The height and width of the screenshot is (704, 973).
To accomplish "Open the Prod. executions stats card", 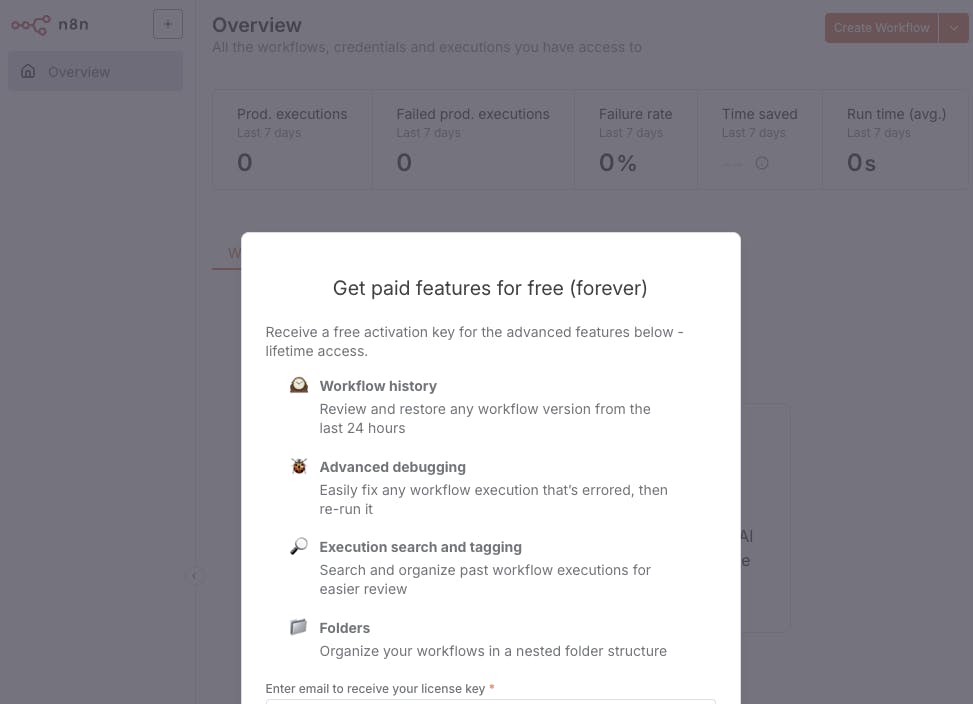I will coord(292,140).
